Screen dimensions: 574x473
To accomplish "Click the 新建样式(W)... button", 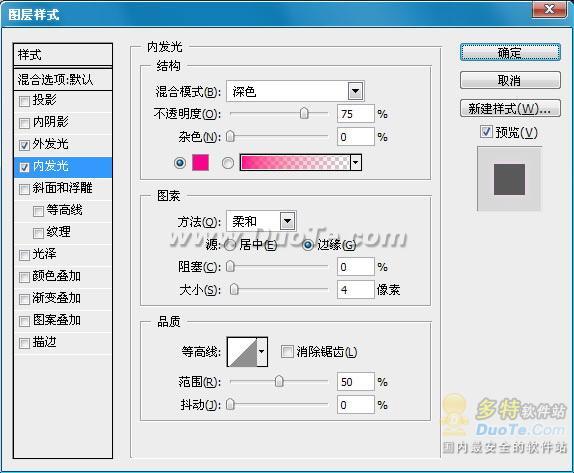I will pos(510,108).
